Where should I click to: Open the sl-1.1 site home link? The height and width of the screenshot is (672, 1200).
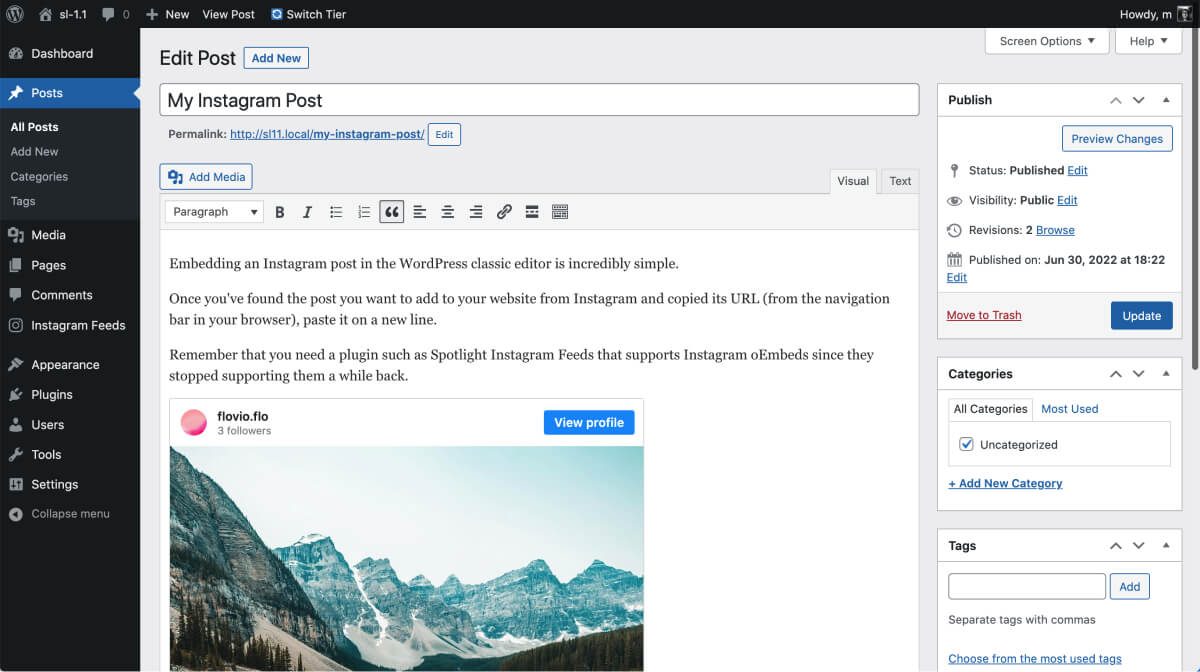click(x=63, y=14)
